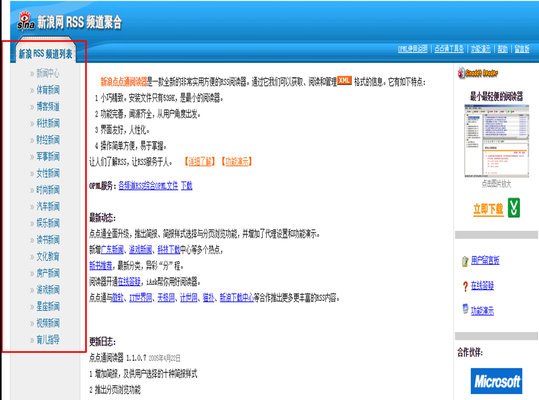The image size is (539, 400).
Task: Open the 用户留言板 right-column link
Action: point(485,260)
